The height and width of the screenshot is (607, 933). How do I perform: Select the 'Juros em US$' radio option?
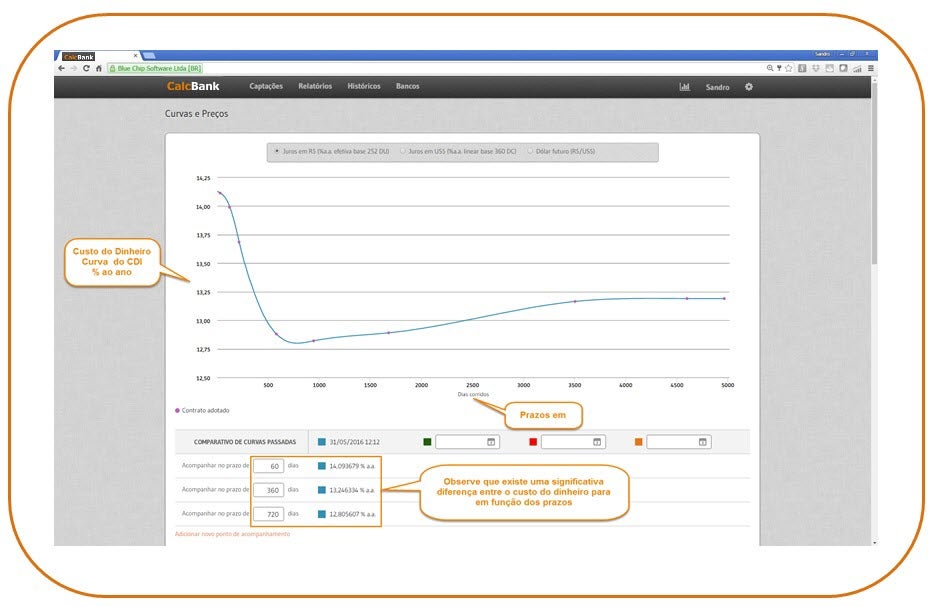[402, 152]
